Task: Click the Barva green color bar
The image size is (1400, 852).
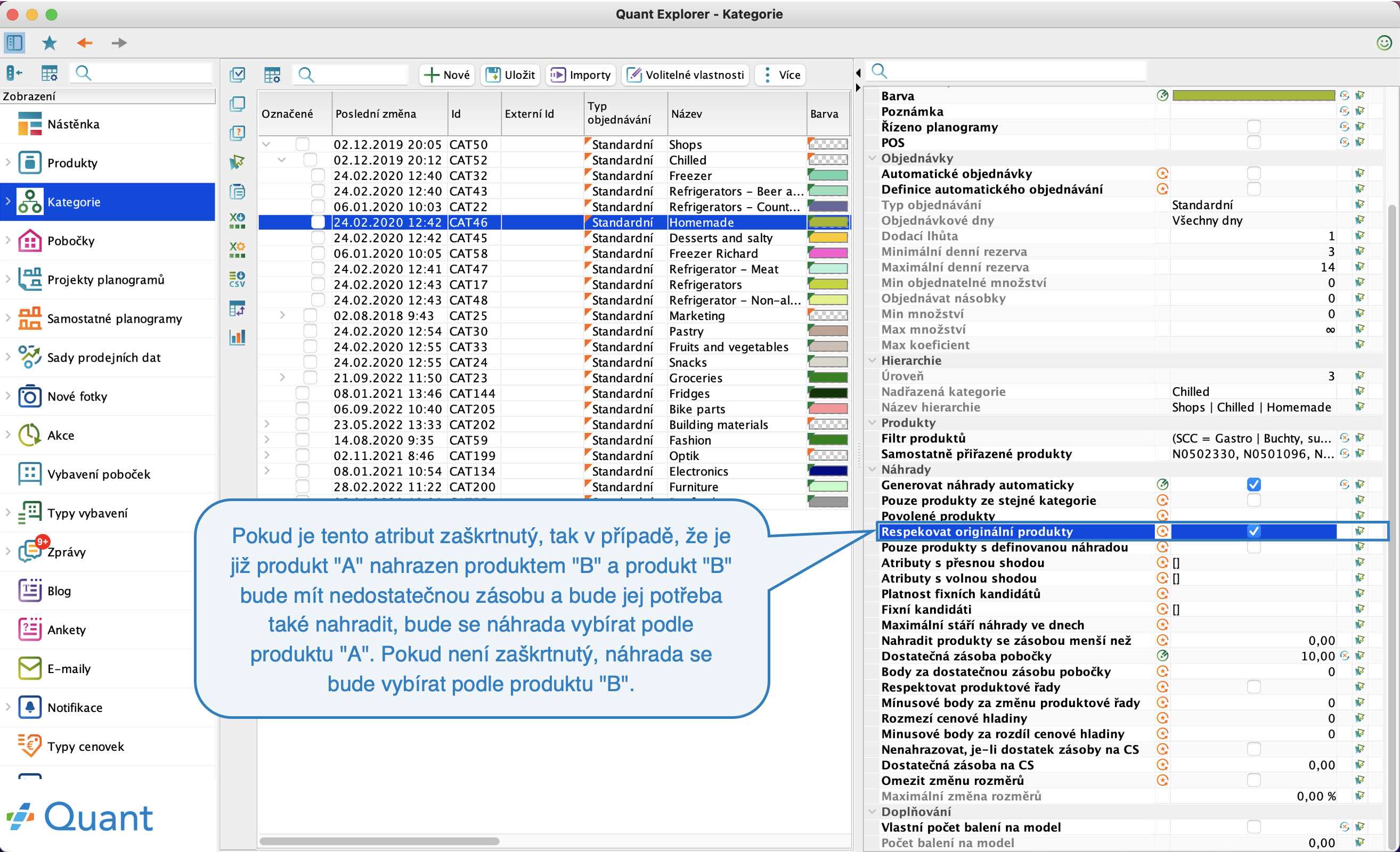Action: (1254, 95)
